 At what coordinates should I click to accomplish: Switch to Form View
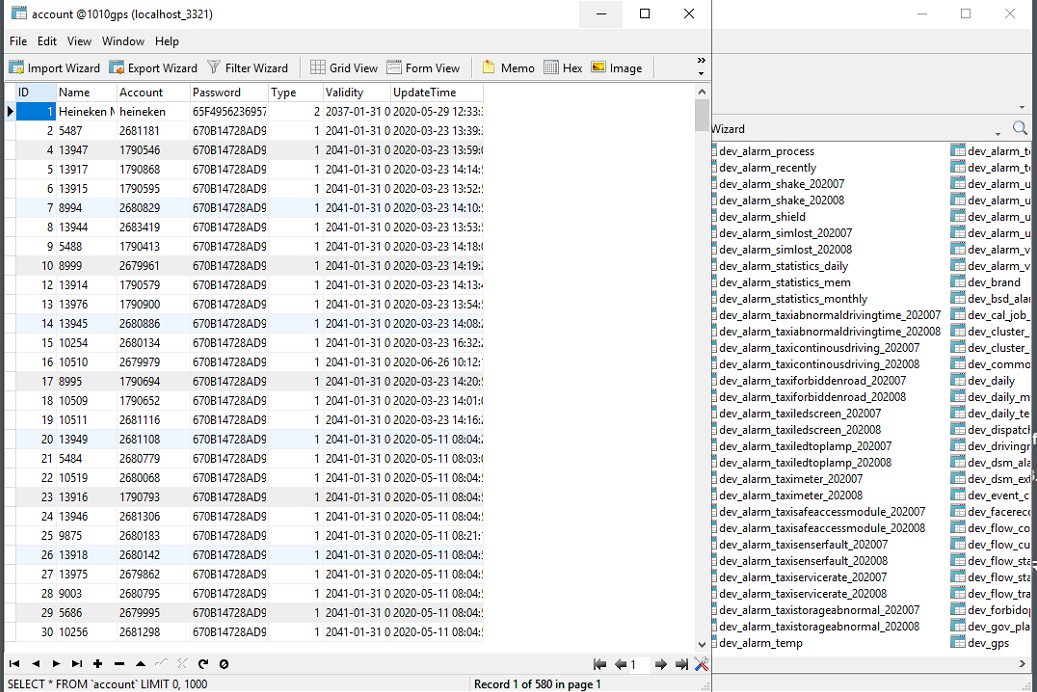(423, 67)
